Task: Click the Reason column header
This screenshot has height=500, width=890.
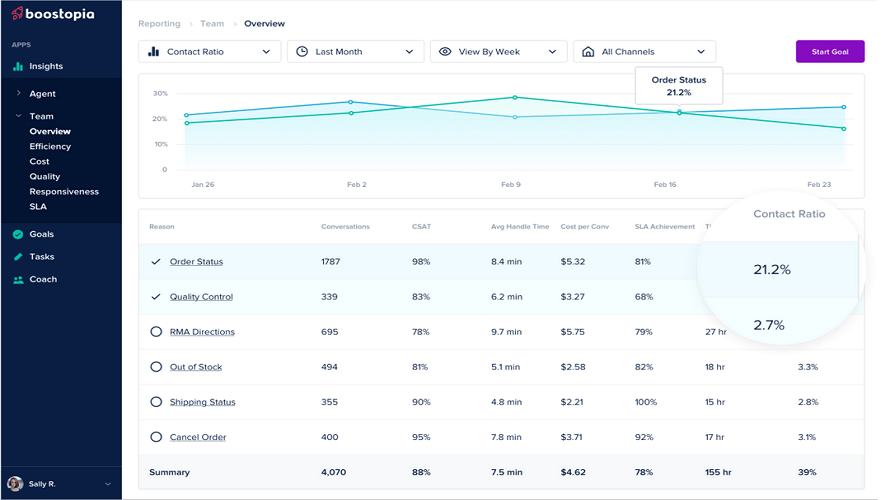Action: pyautogui.click(x=162, y=226)
